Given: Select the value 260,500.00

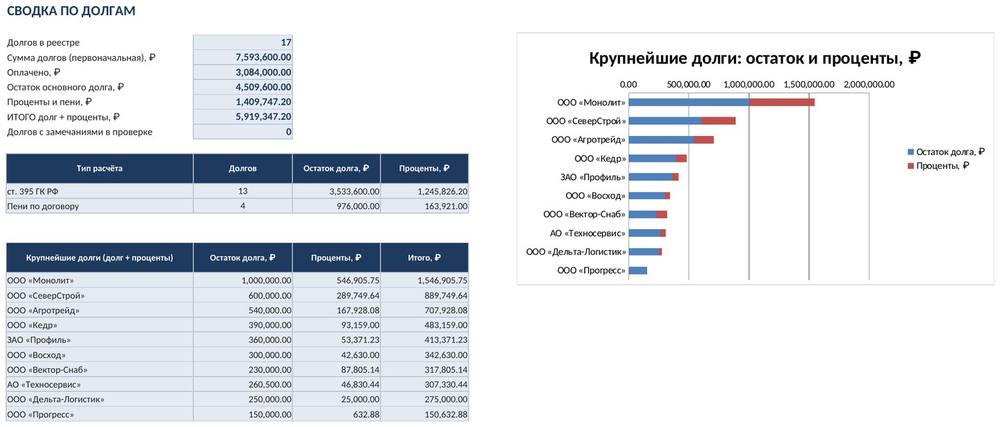Looking at the screenshot, I should pyautogui.click(x=243, y=384).
